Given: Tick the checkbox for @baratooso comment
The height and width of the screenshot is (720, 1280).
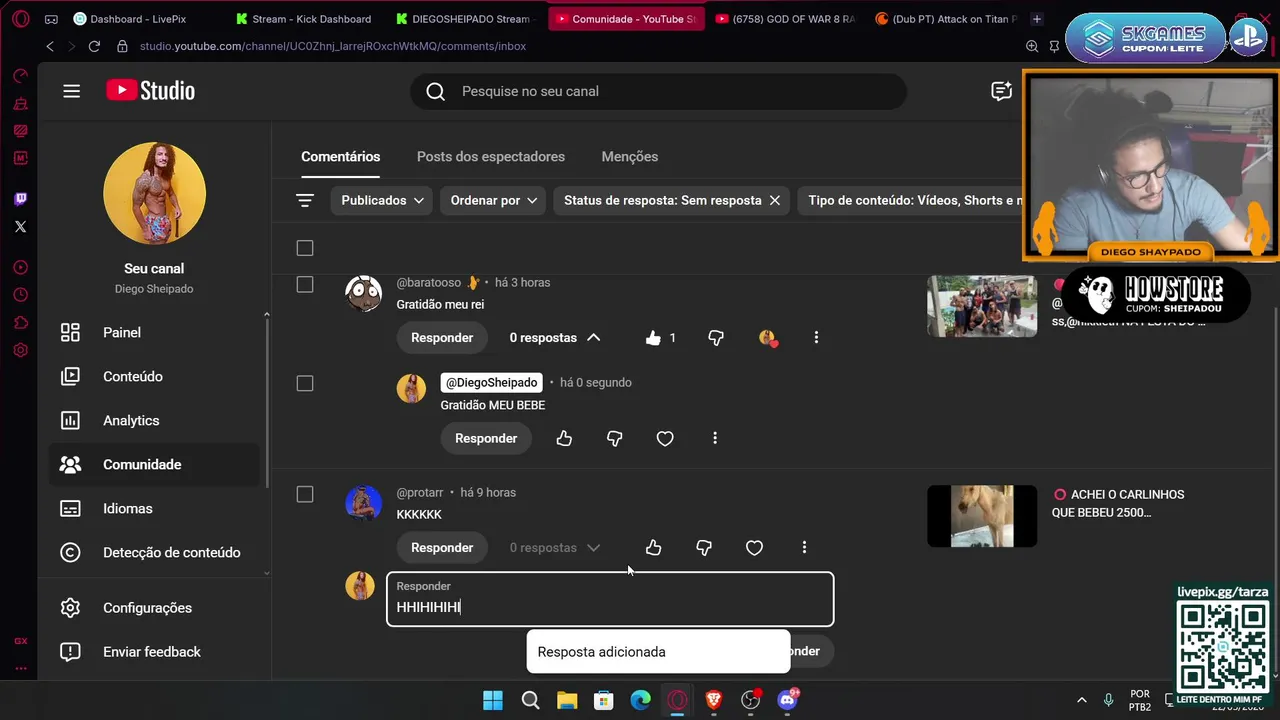Looking at the screenshot, I should 305,285.
